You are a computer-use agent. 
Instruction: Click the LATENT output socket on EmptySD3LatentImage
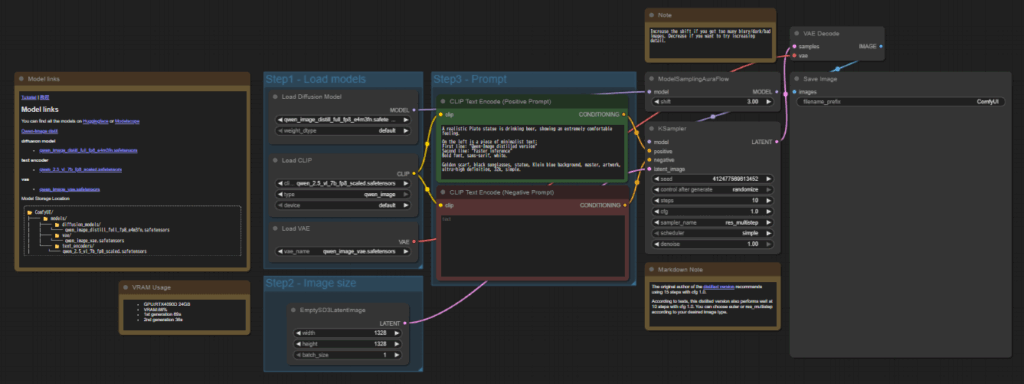(406, 323)
